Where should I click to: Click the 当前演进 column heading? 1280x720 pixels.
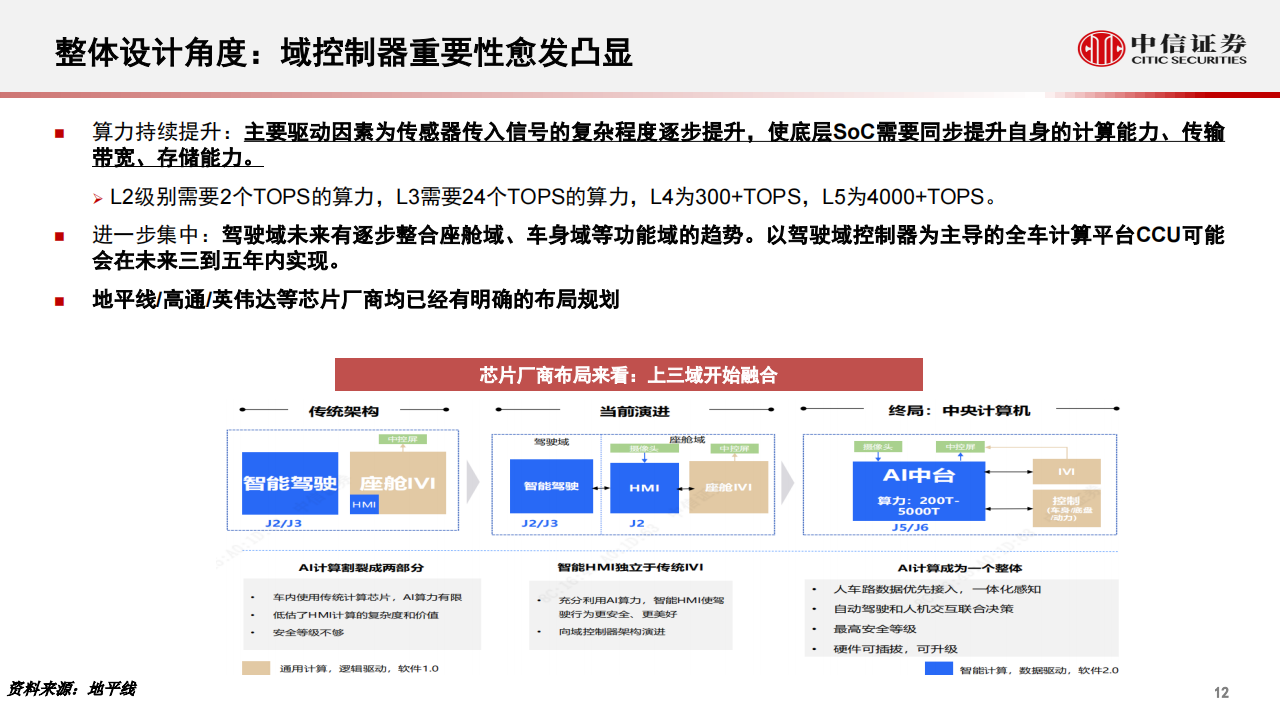(x=634, y=410)
